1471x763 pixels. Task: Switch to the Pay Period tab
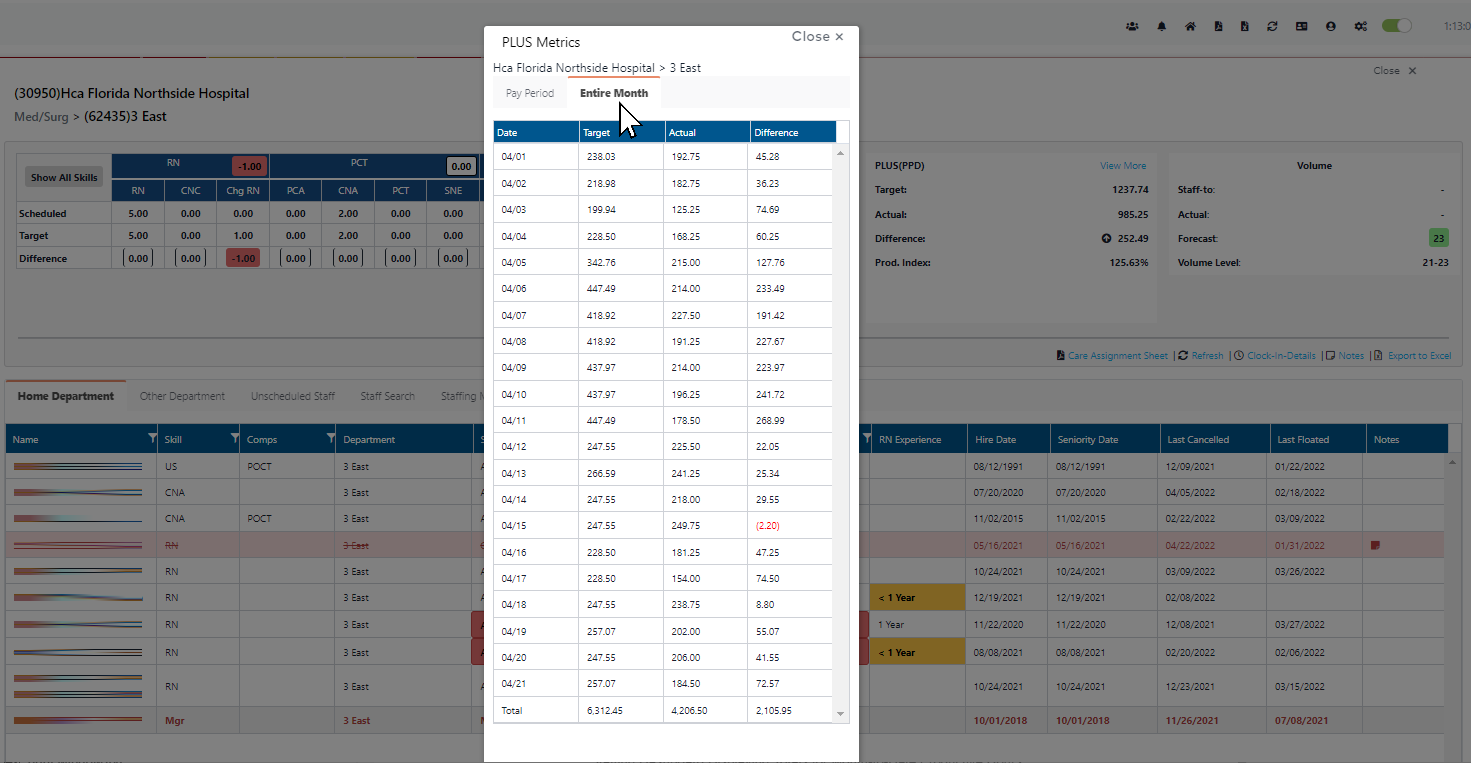click(x=529, y=93)
